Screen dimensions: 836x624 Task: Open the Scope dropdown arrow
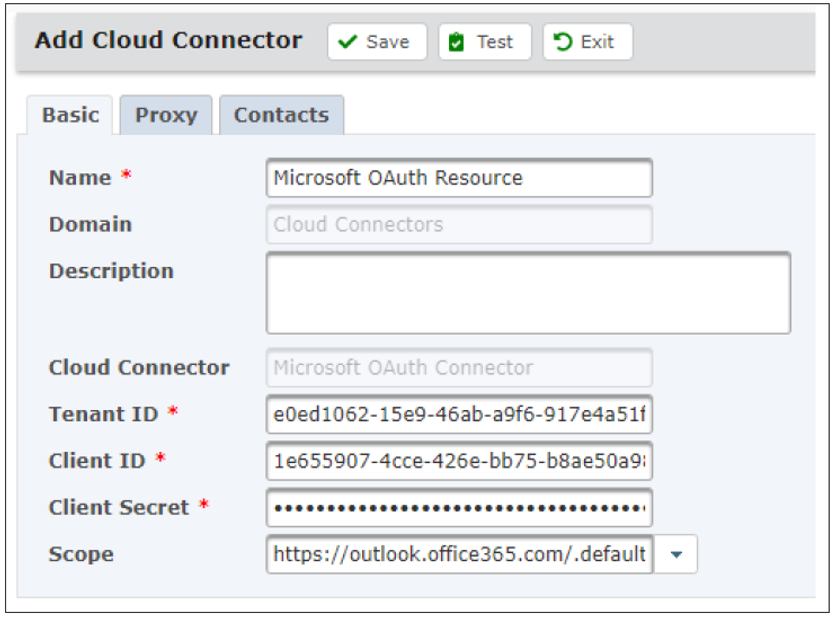675,554
